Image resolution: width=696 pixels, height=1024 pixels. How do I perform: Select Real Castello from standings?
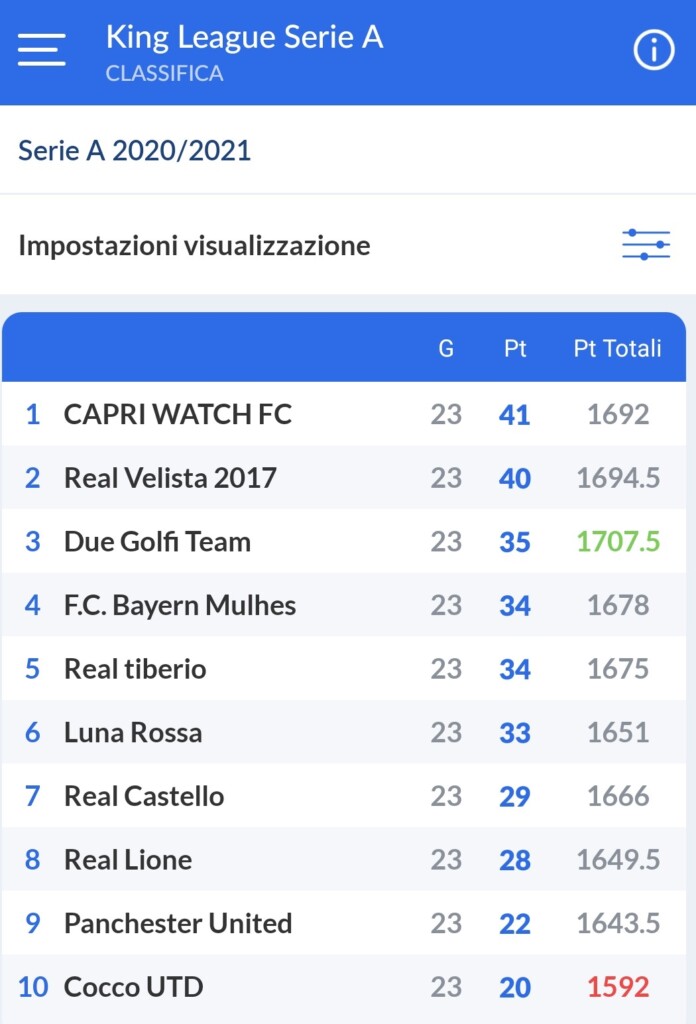[x=144, y=796]
